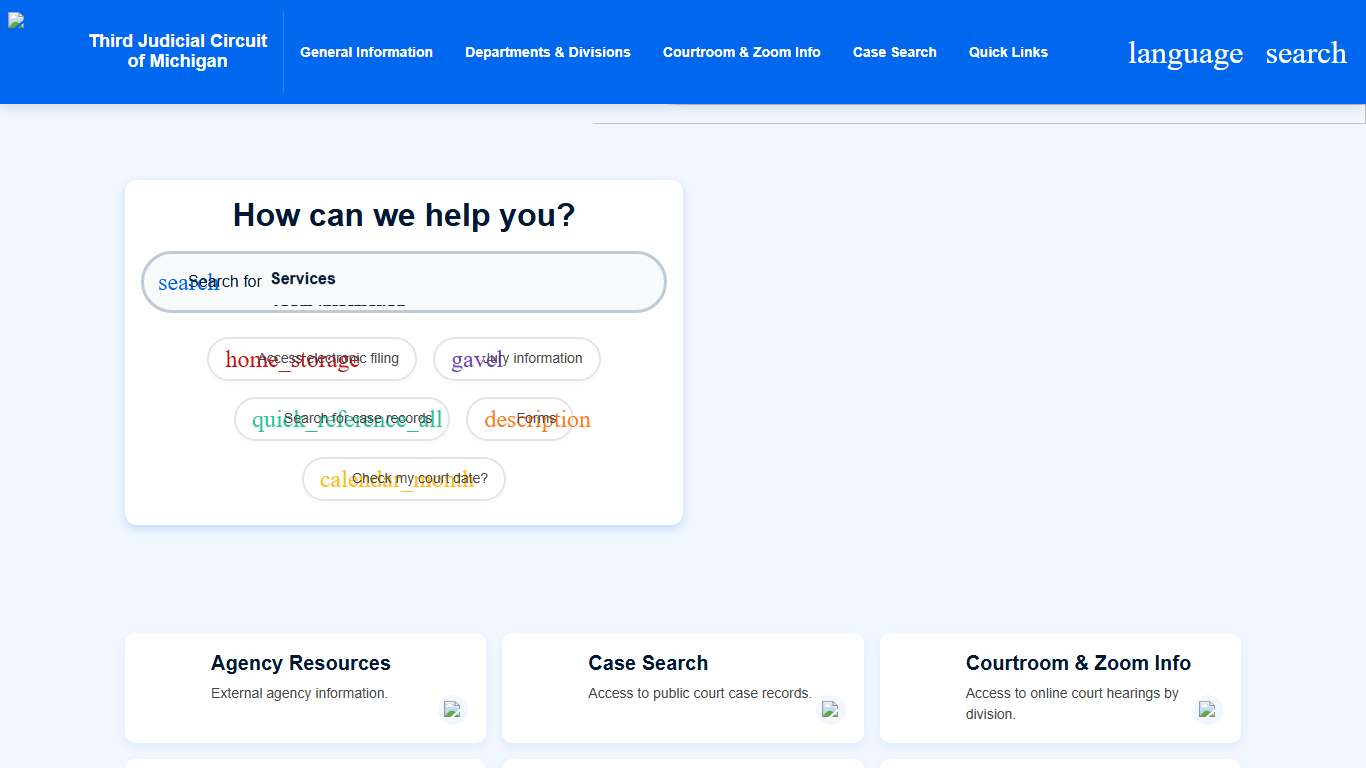
Task: Open the Agency Resources card title
Action: pos(300,663)
